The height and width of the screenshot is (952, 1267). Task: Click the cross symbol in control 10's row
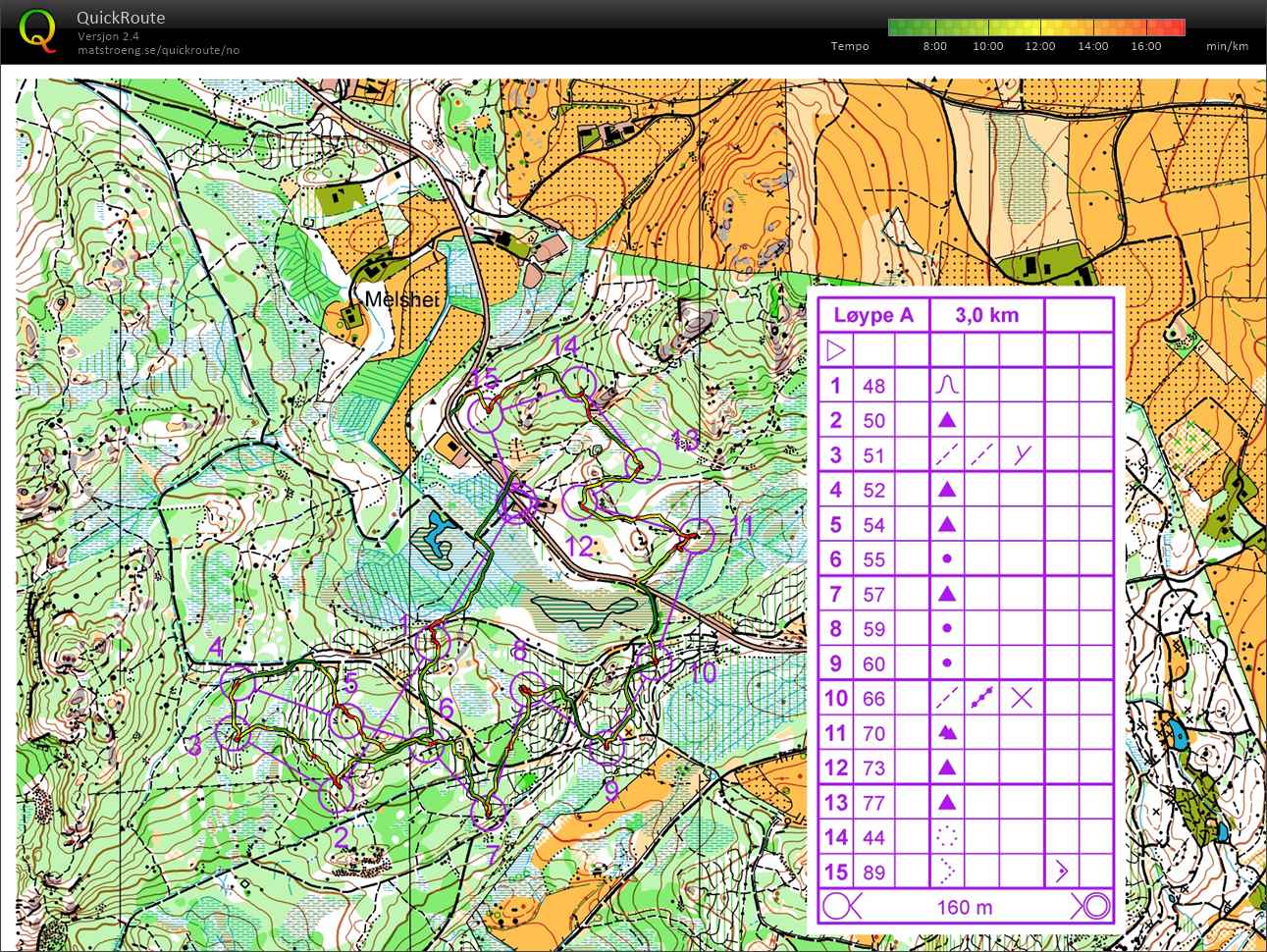(1021, 698)
